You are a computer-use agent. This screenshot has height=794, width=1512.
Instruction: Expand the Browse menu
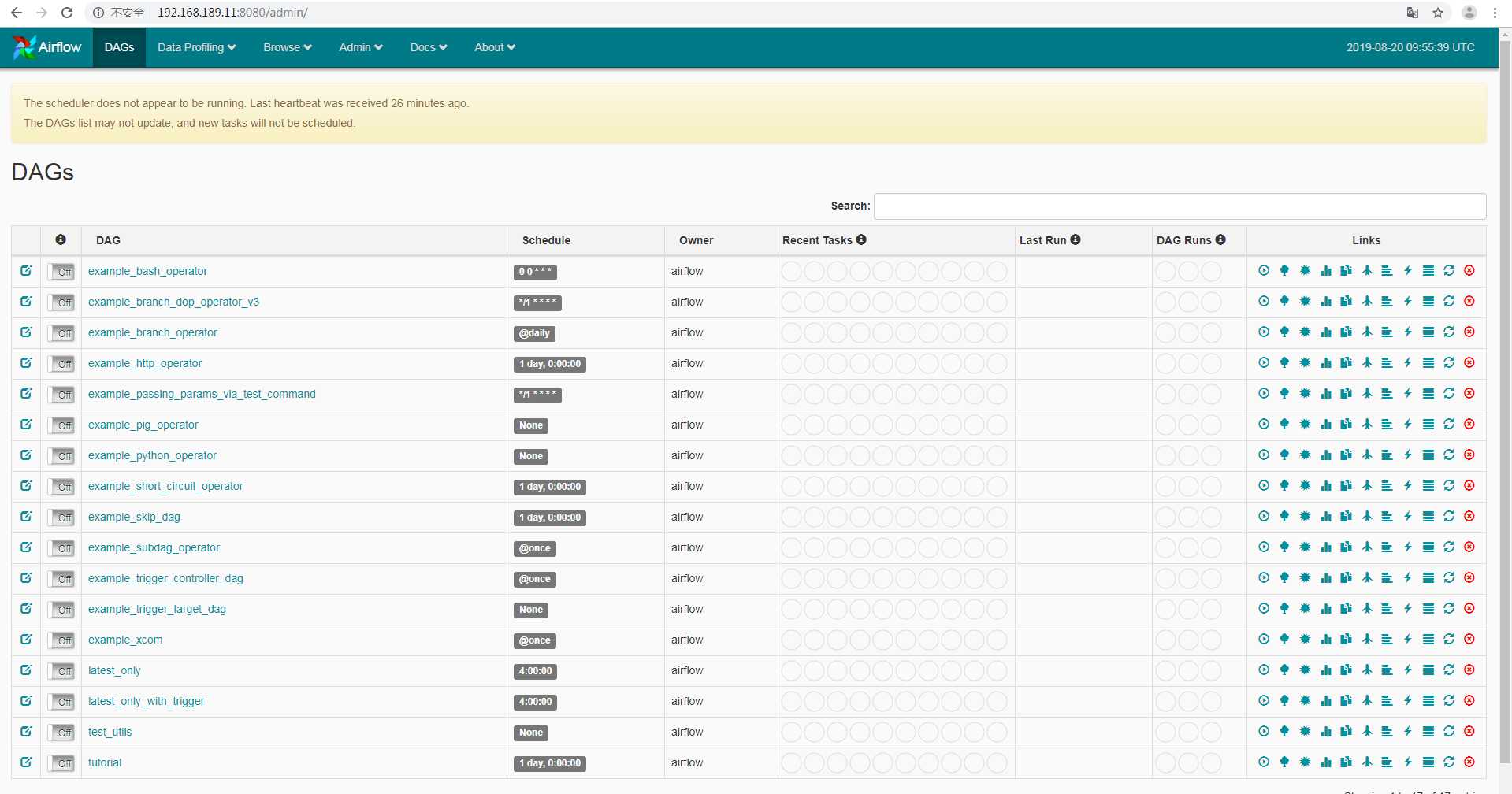point(288,47)
